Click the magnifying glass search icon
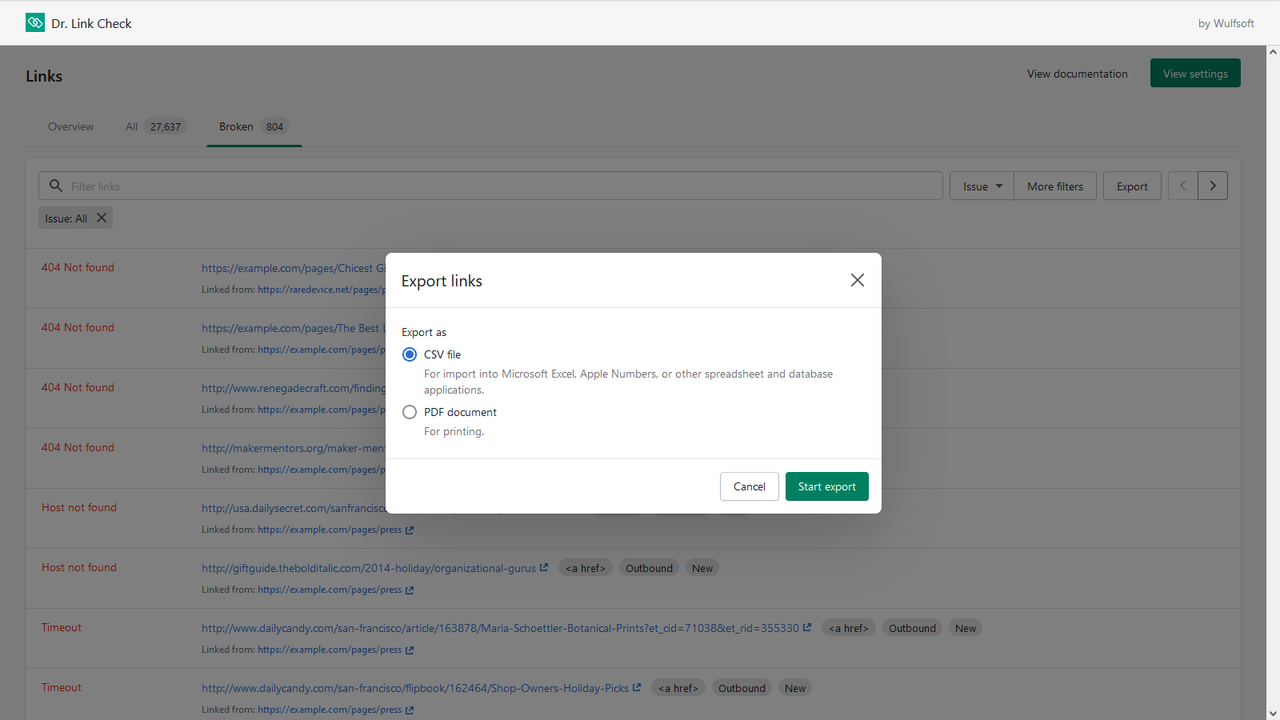 click(55, 185)
